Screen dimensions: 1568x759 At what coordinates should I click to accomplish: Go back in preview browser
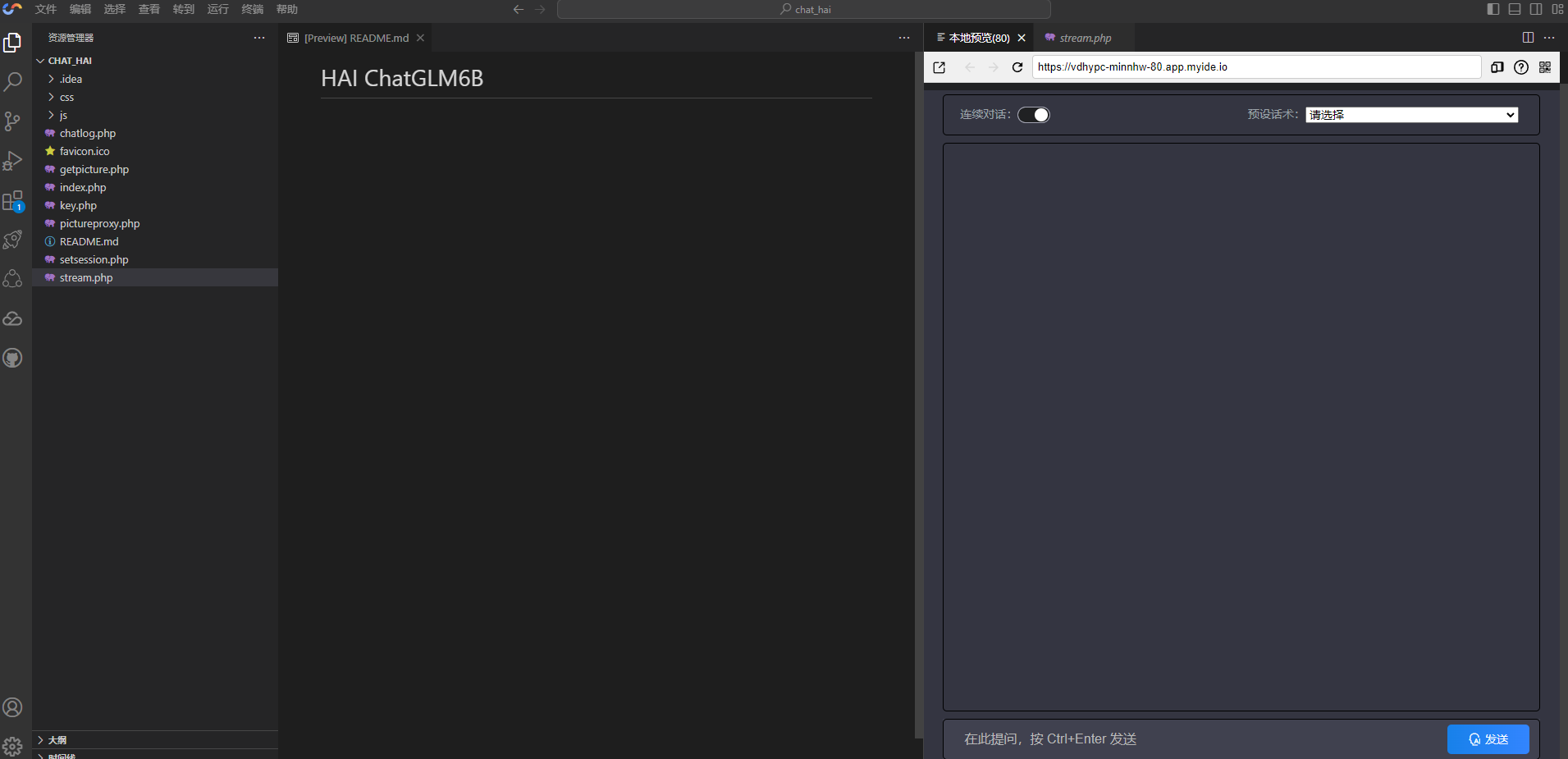pyautogui.click(x=970, y=67)
